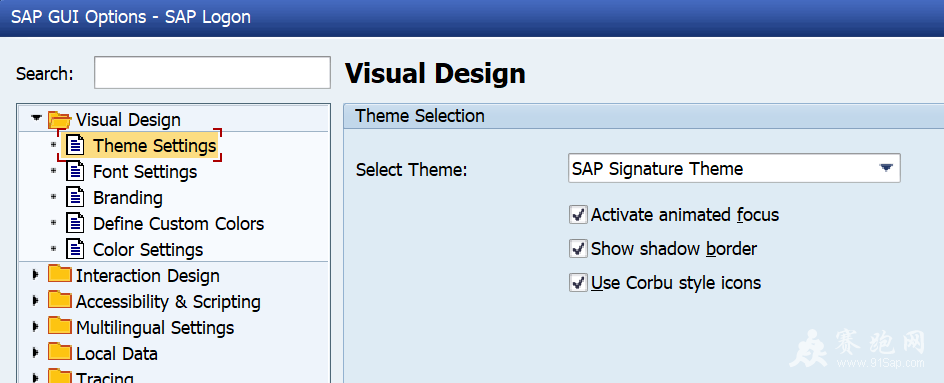Click the Interaction Design folder icon
Image resolution: width=944 pixels, height=383 pixels.
tap(60, 274)
